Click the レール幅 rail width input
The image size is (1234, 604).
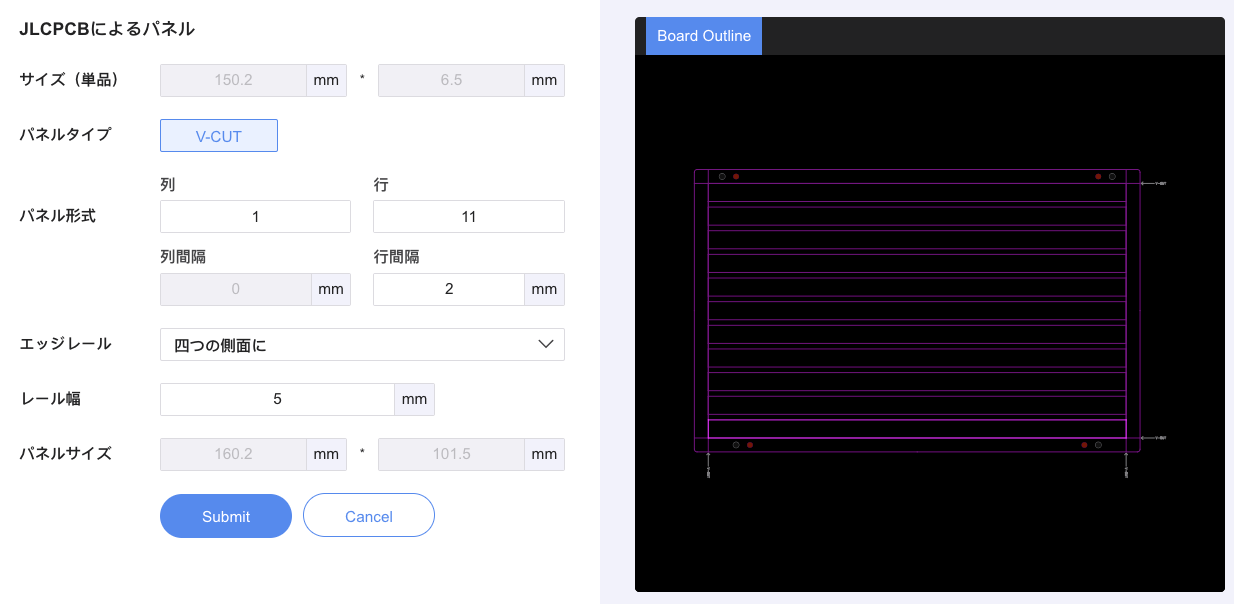click(x=277, y=399)
